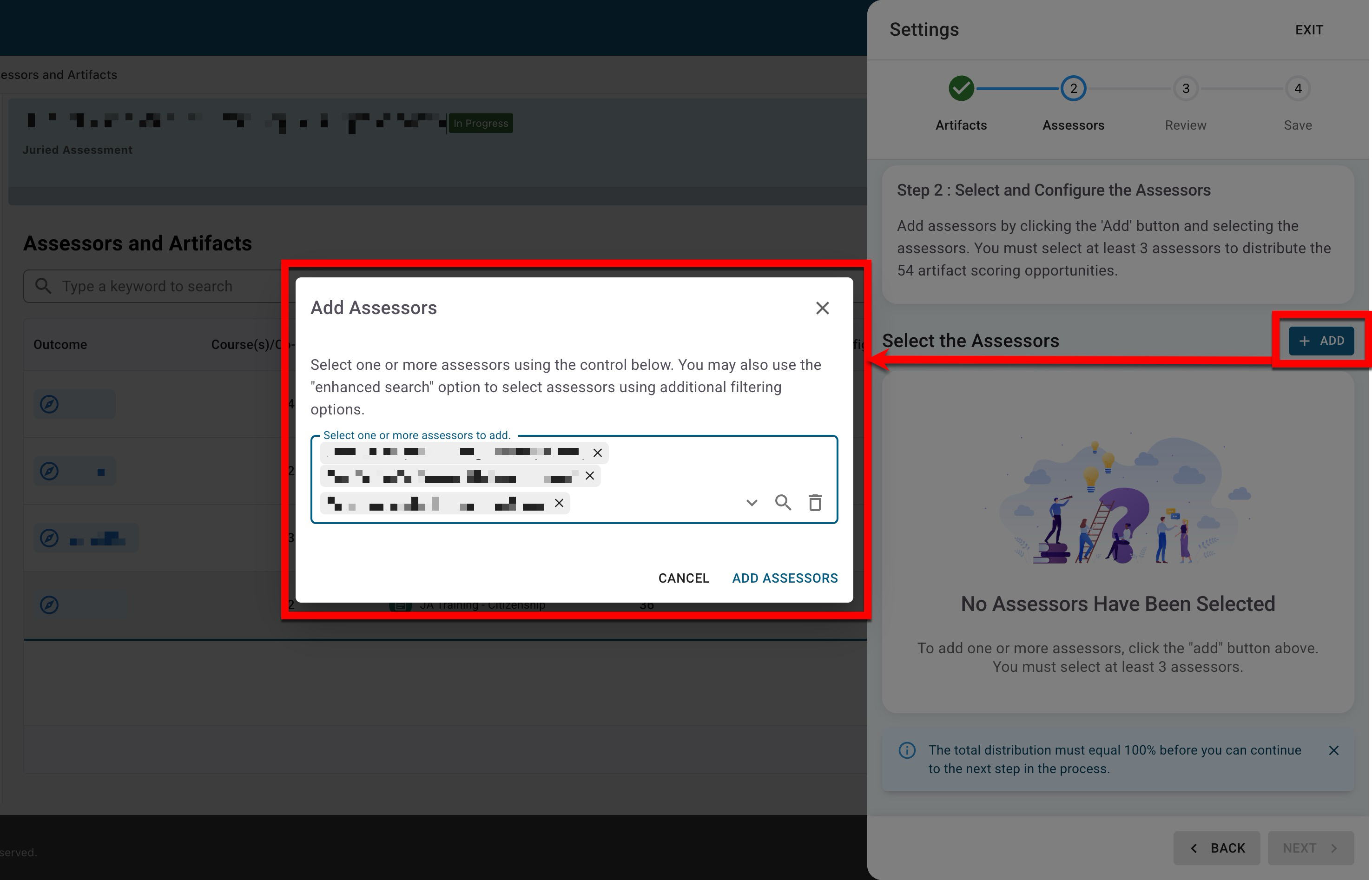This screenshot has width=1372, height=880.
Task: Remove the third selected assessor chip
Action: pos(559,503)
